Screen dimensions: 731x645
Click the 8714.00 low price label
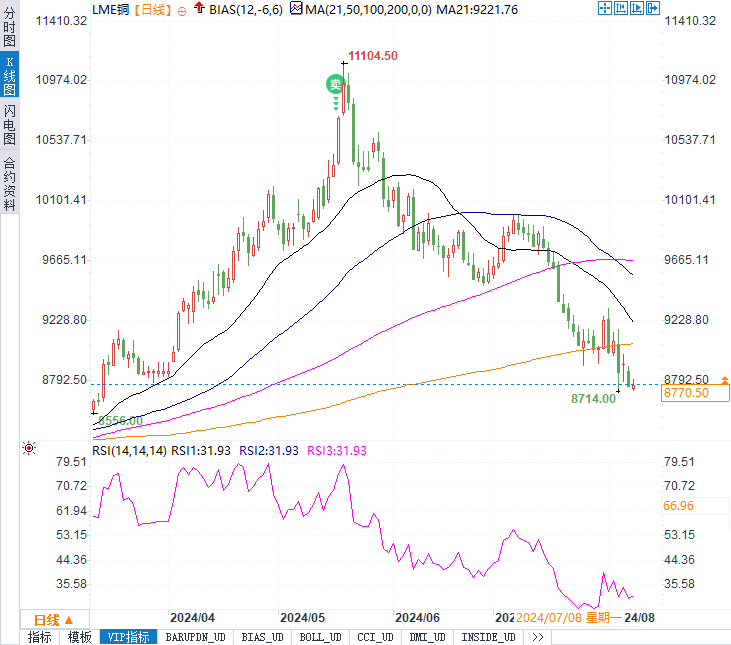[593, 399]
